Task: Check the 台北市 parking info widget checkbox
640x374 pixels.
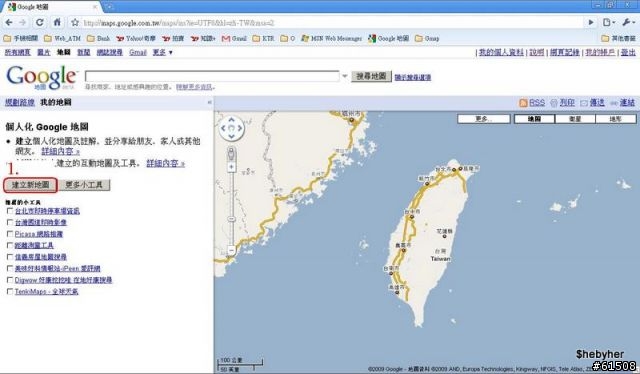Action: coord(10,211)
